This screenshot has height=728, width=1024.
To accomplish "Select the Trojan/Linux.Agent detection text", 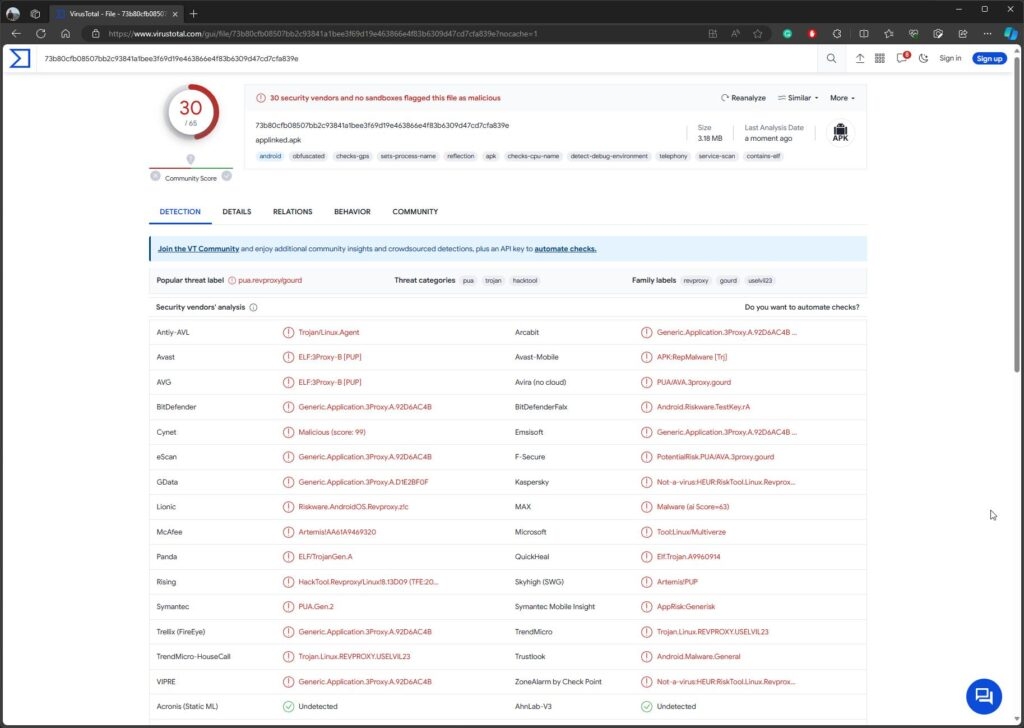I will tap(328, 332).
